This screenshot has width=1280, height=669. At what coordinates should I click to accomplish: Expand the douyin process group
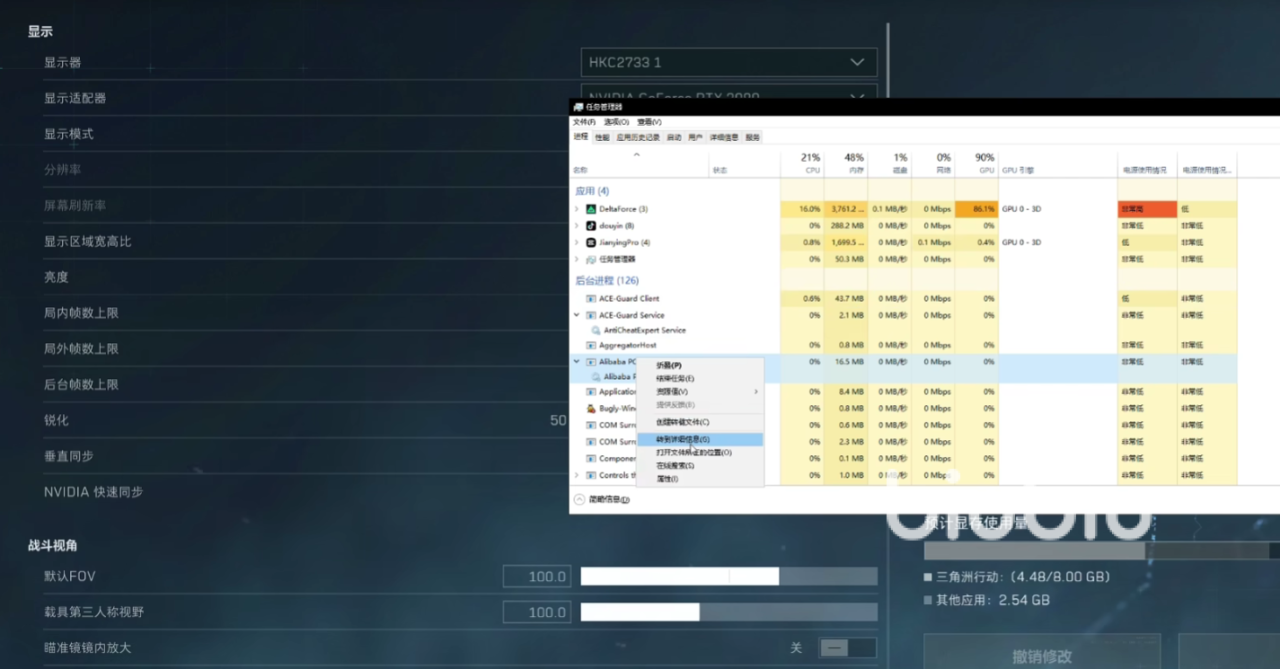tap(577, 226)
